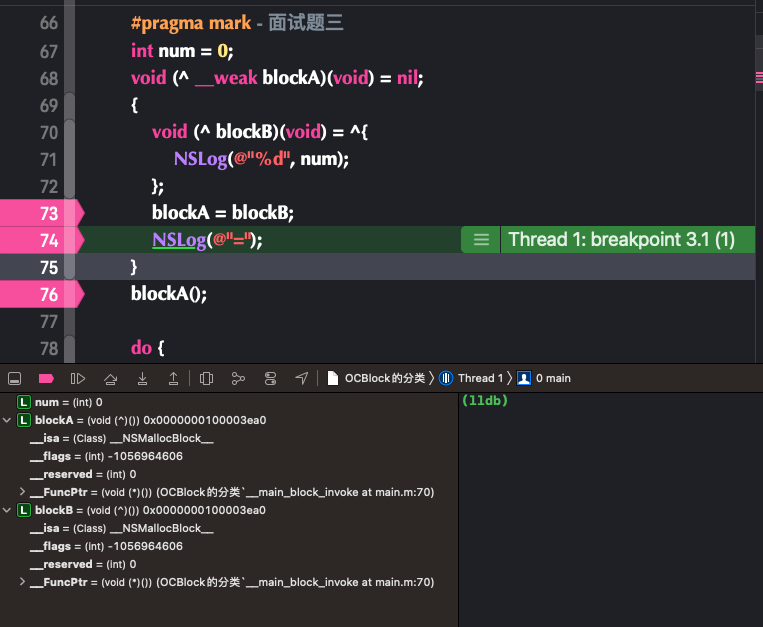The height and width of the screenshot is (627, 763).
Task: Select blockB __reserved row
Action: point(229,564)
